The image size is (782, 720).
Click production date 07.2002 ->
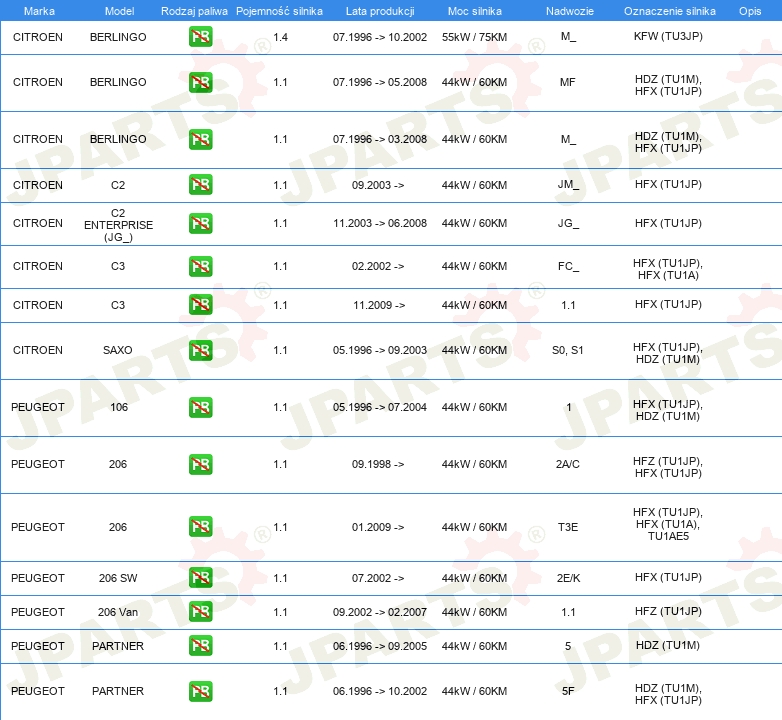378,578
